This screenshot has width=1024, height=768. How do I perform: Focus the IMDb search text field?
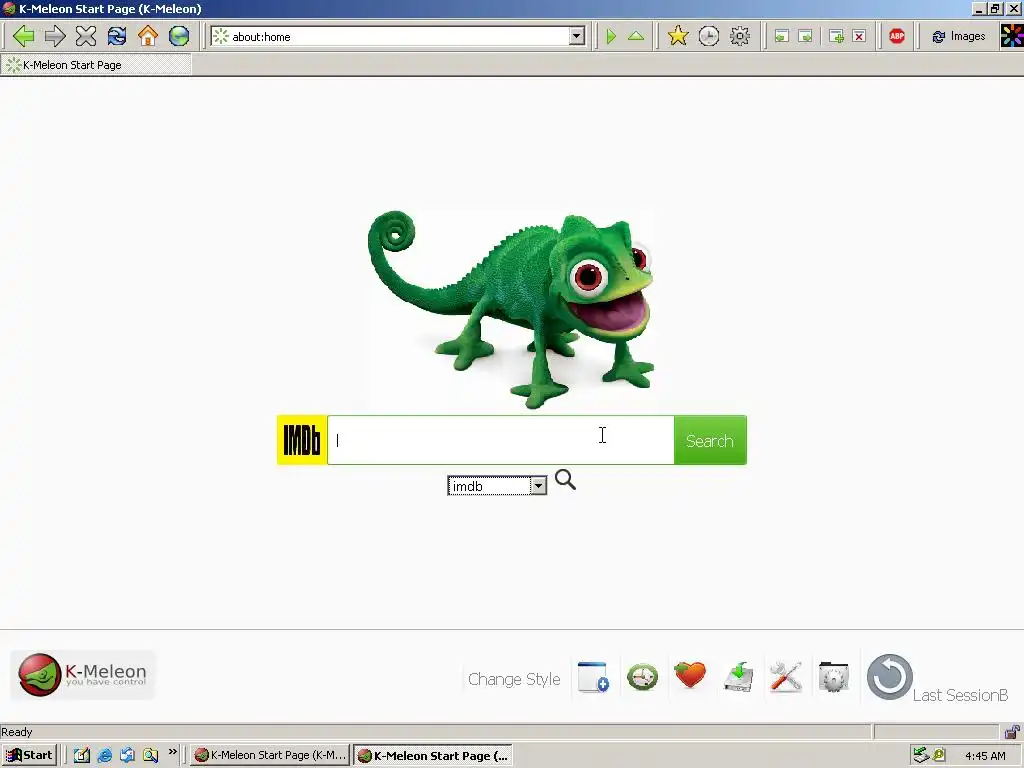point(500,440)
